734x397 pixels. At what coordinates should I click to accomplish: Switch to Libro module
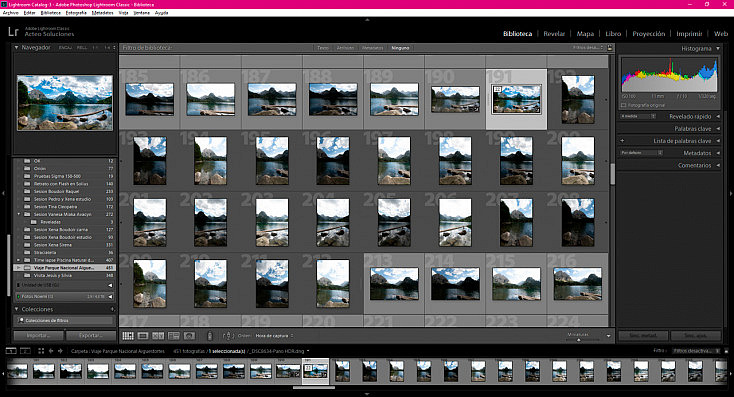click(613, 34)
